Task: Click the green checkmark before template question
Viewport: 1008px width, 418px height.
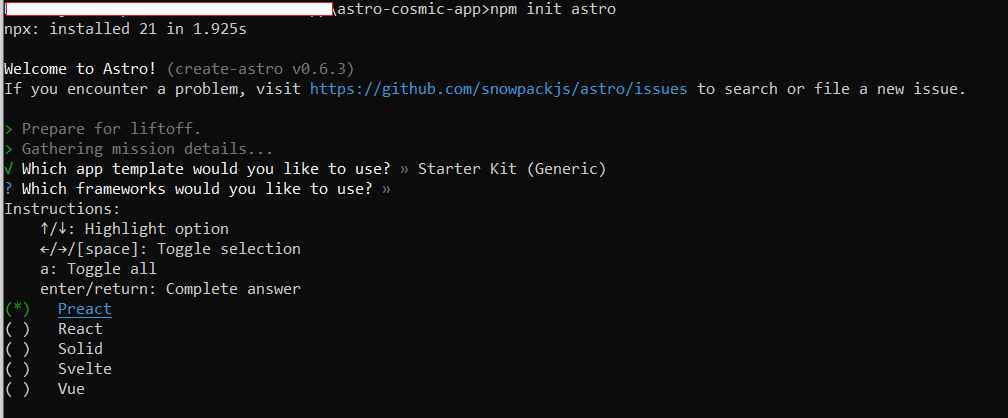Action: (8, 169)
